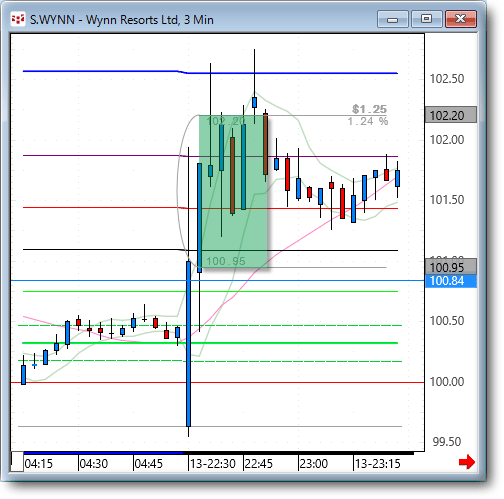This screenshot has height=499, width=504.
Task: Click the 102.50 price scale value
Action: pyautogui.click(x=447, y=79)
